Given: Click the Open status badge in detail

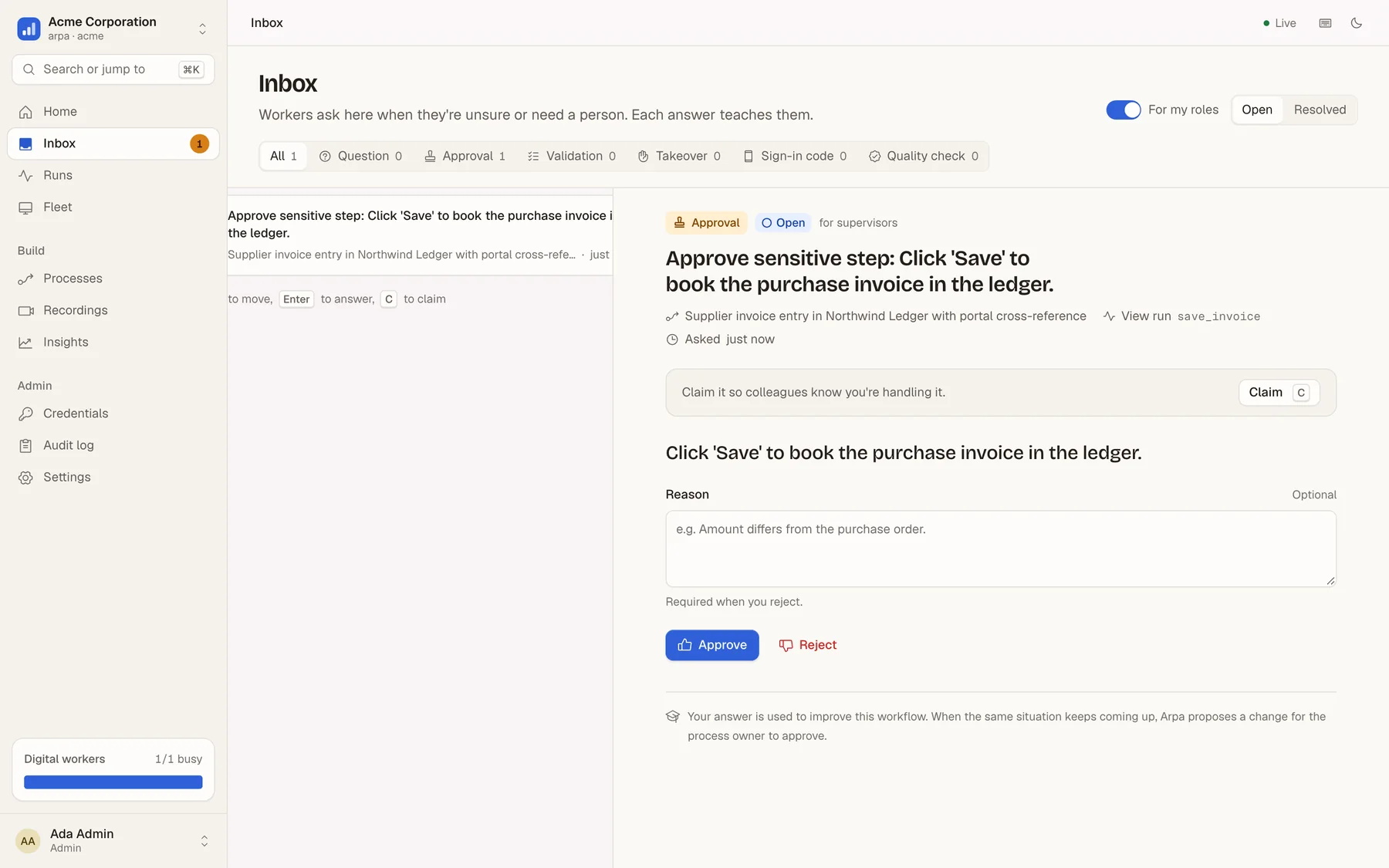Looking at the screenshot, I should pos(782,223).
